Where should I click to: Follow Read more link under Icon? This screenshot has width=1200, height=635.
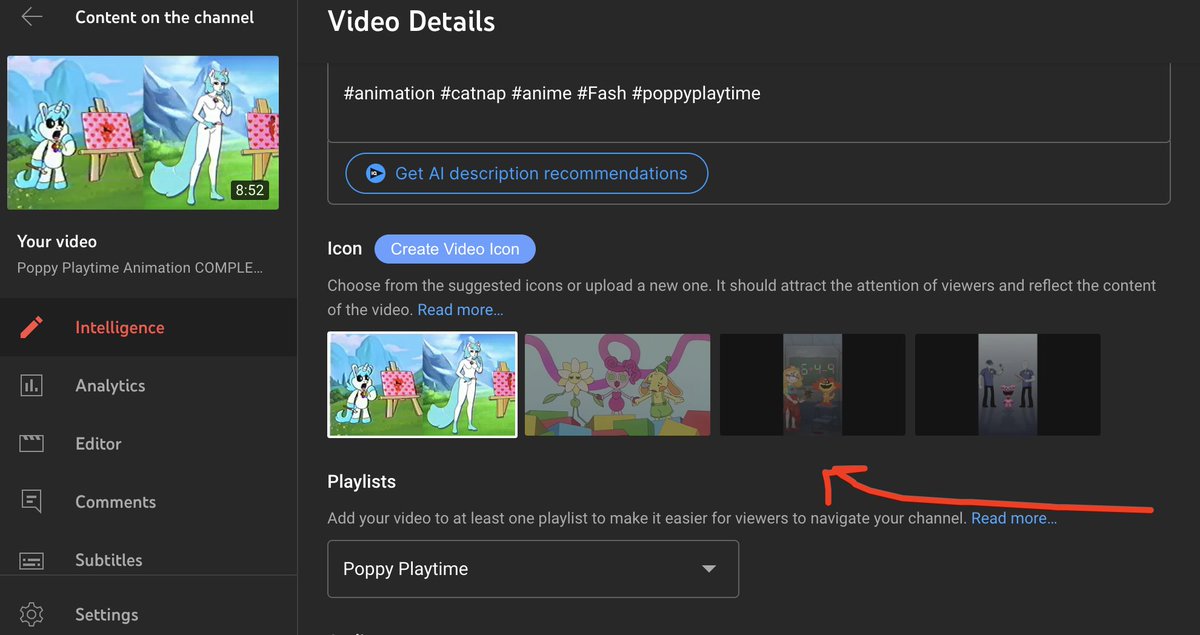click(x=460, y=310)
